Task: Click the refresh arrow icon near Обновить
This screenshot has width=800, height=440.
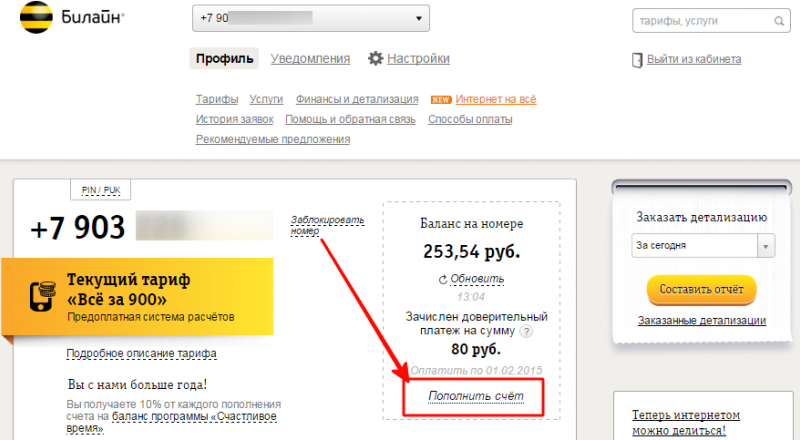Action: 443,279
